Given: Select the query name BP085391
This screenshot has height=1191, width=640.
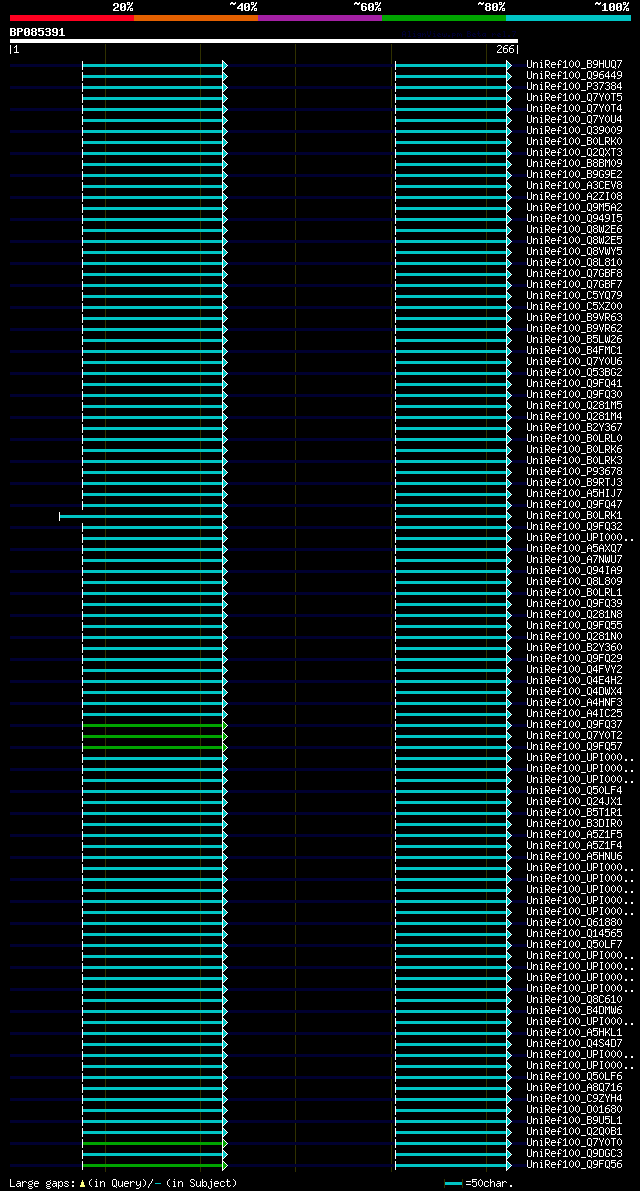Looking at the screenshot, I should pos(37,32).
